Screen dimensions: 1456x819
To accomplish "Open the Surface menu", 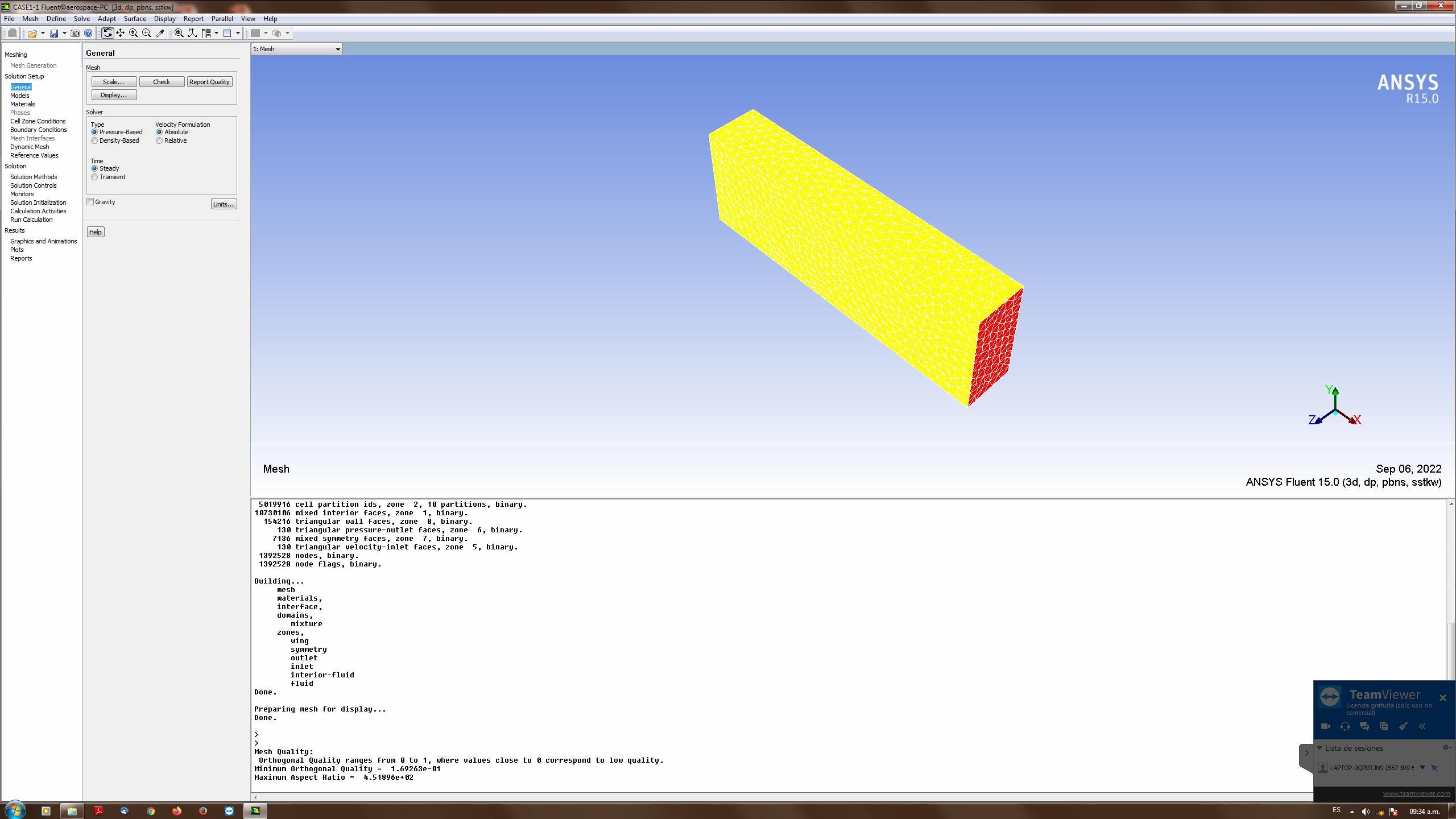I will [x=135, y=19].
